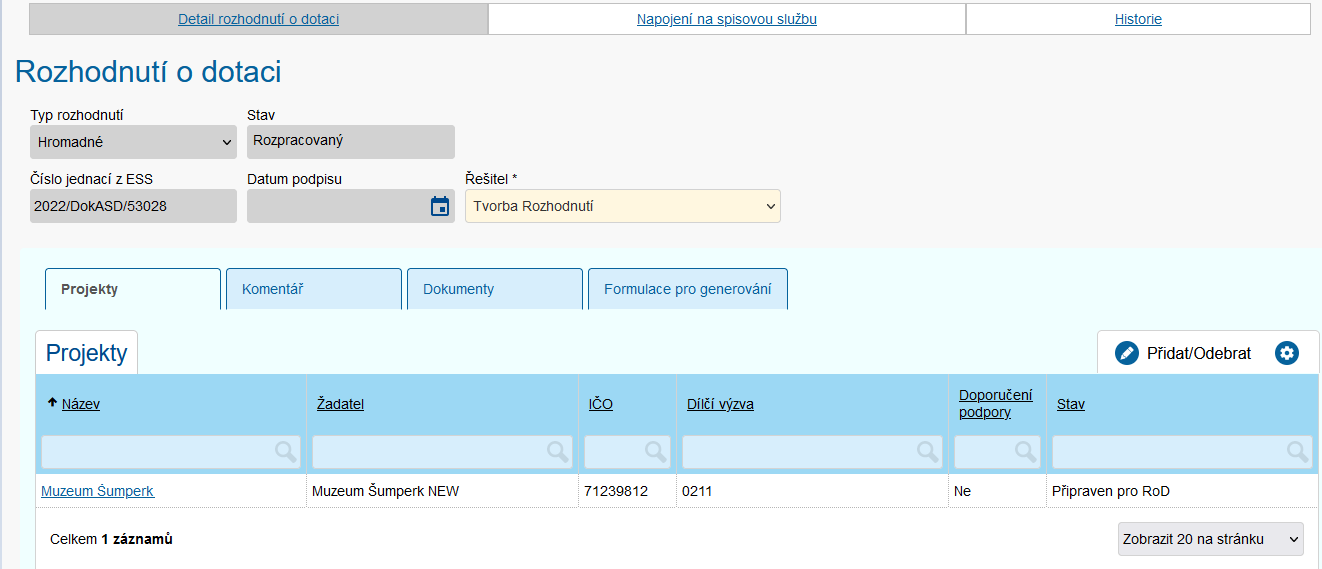The width and height of the screenshot is (1322, 569).
Task: Open the Typ rozhodnutí dropdown
Action: [133, 142]
